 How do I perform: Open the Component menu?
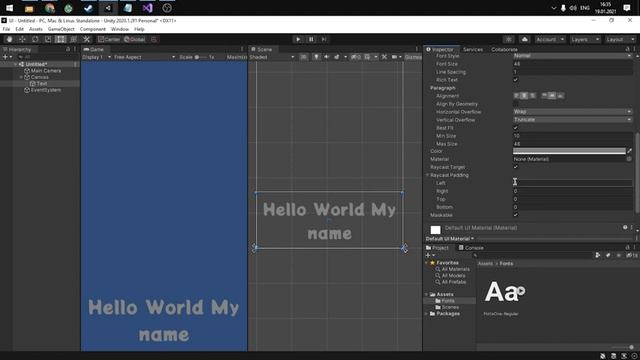click(x=93, y=29)
